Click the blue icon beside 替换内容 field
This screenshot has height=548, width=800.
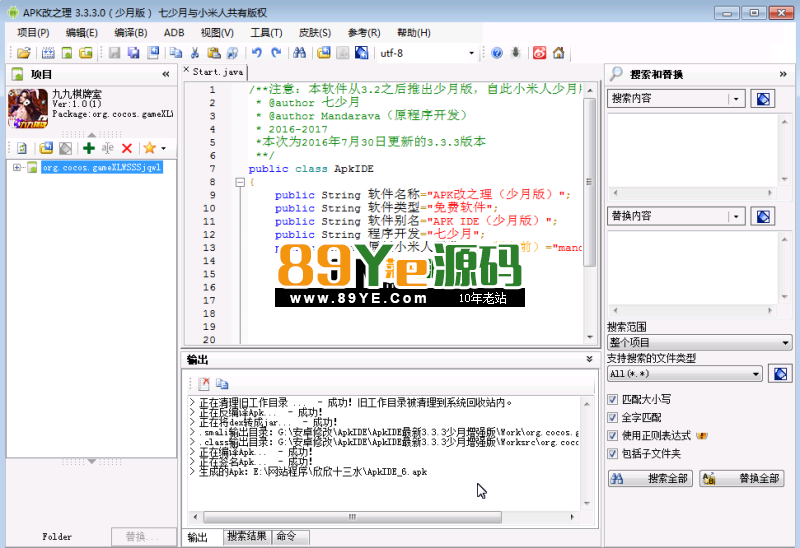[x=763, y=216]
